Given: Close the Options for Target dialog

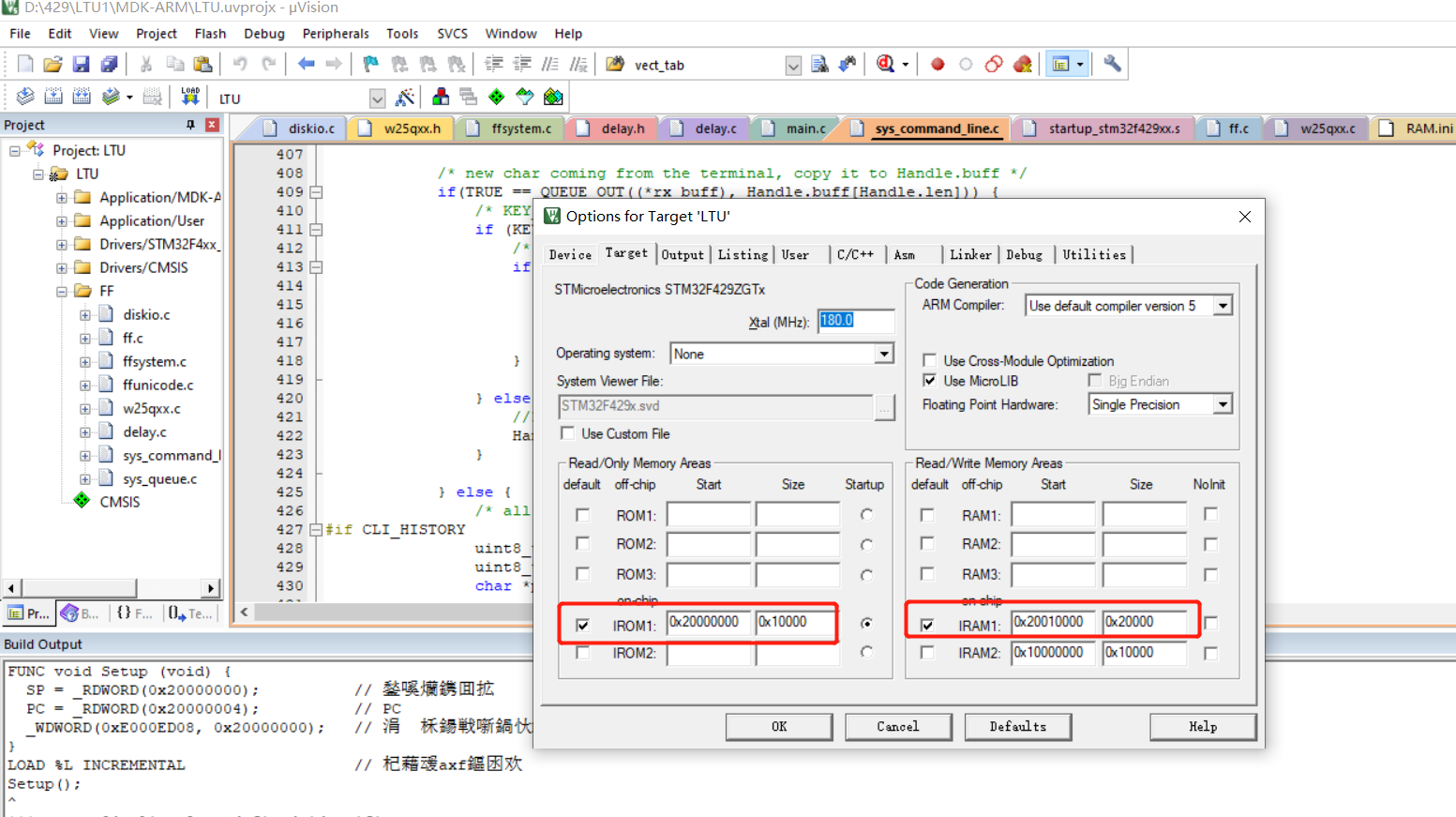Looking at the screenshot, I should pyautogui.click(x=1244, y=217).
